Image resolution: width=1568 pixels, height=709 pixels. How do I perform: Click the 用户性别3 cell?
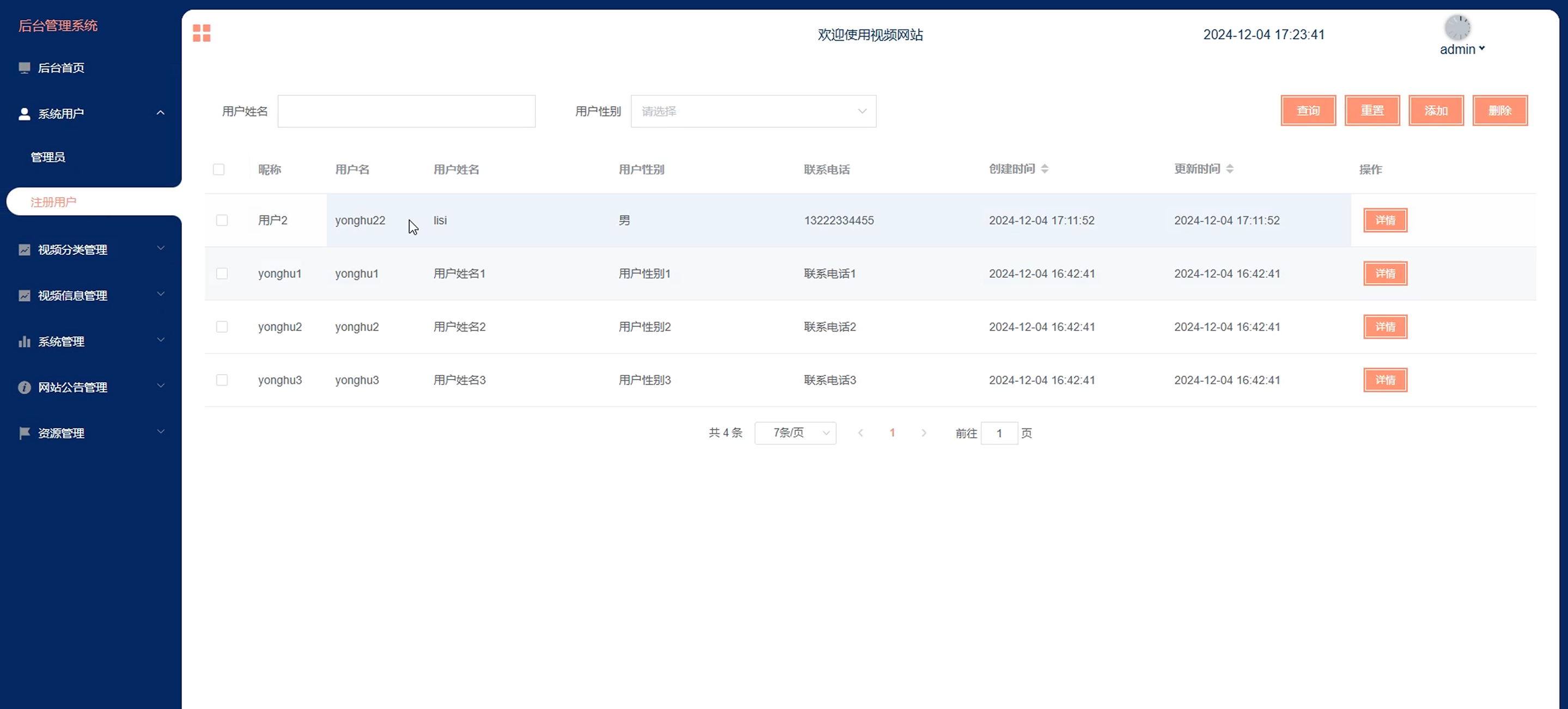[x=645, y=380]
